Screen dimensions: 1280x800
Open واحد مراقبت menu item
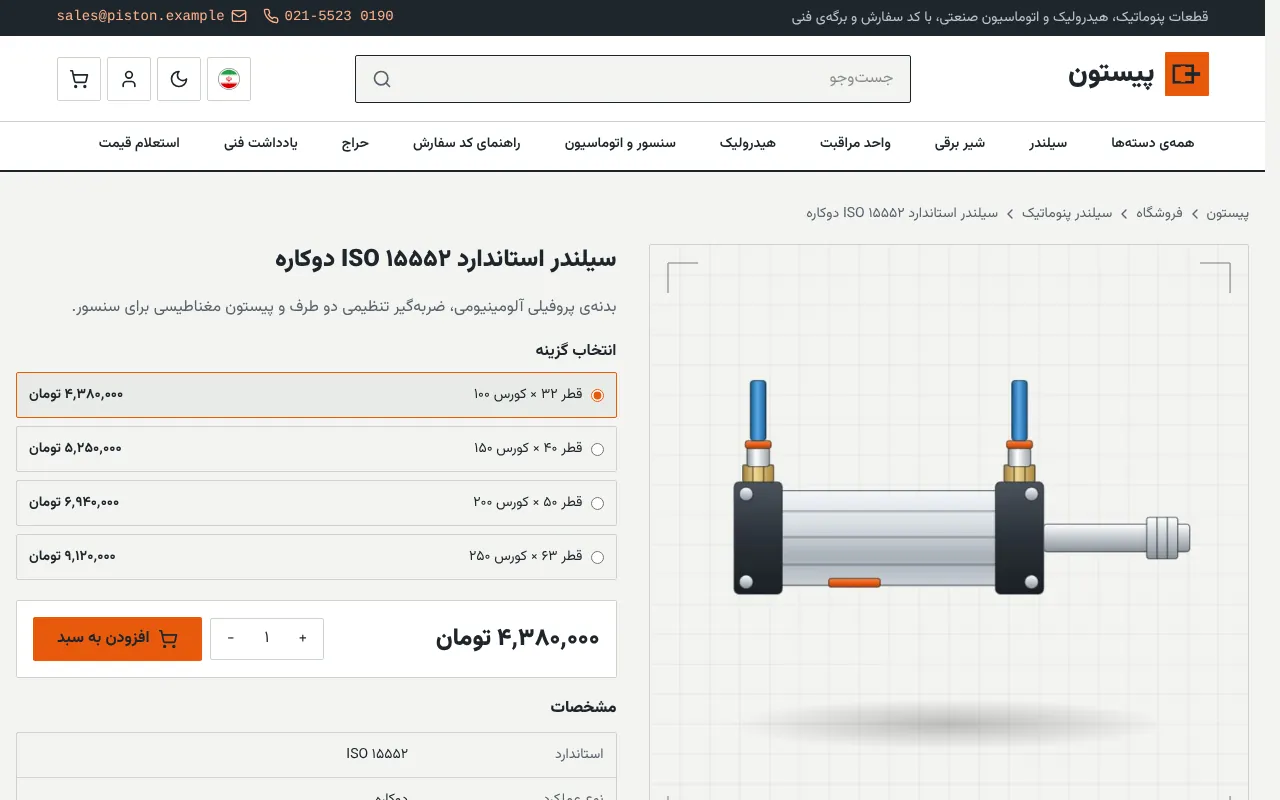[855, 143]
